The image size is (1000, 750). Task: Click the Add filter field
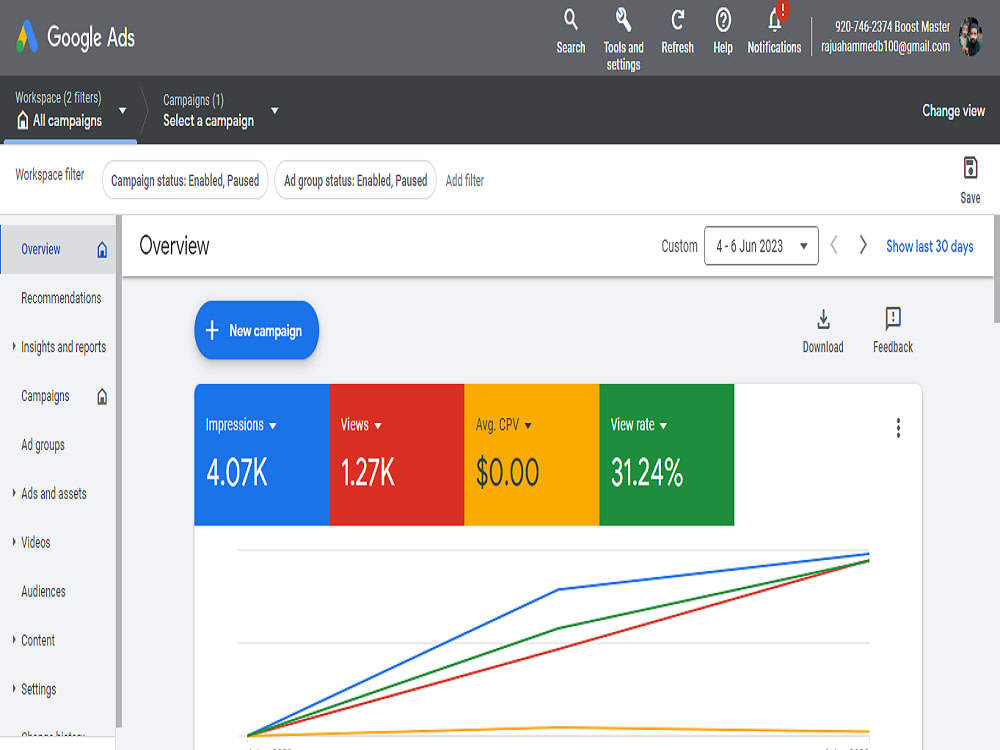coord(465,180)
